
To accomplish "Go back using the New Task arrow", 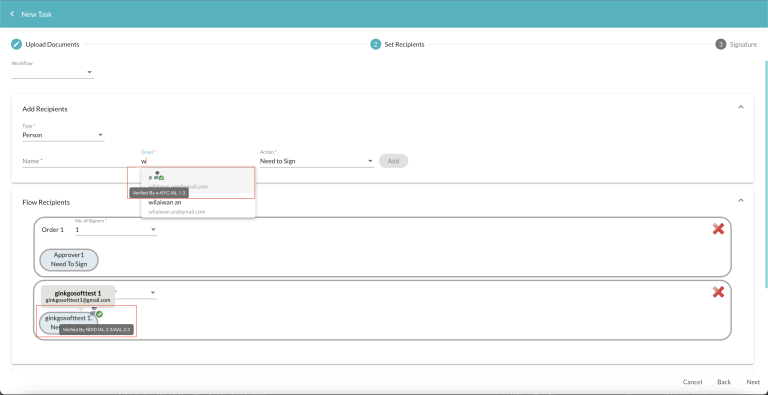I will tap(12, 14).
